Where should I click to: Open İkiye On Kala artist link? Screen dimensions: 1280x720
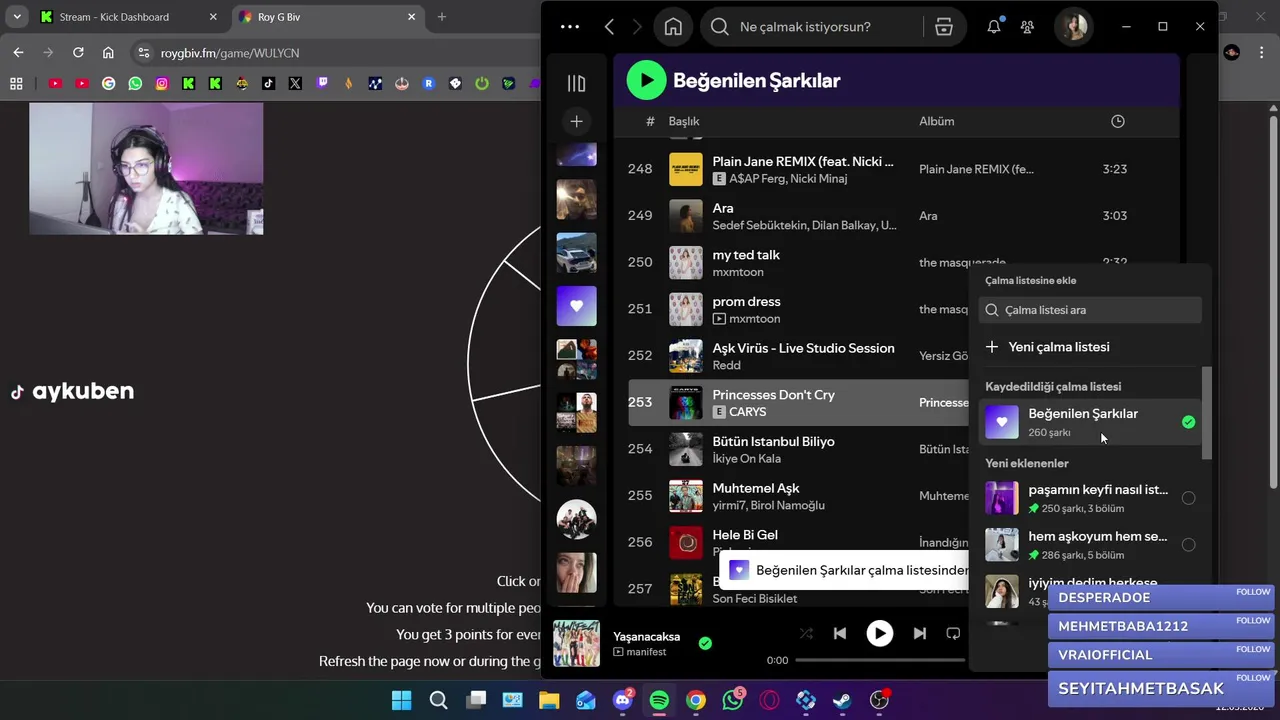coord(746,459)
